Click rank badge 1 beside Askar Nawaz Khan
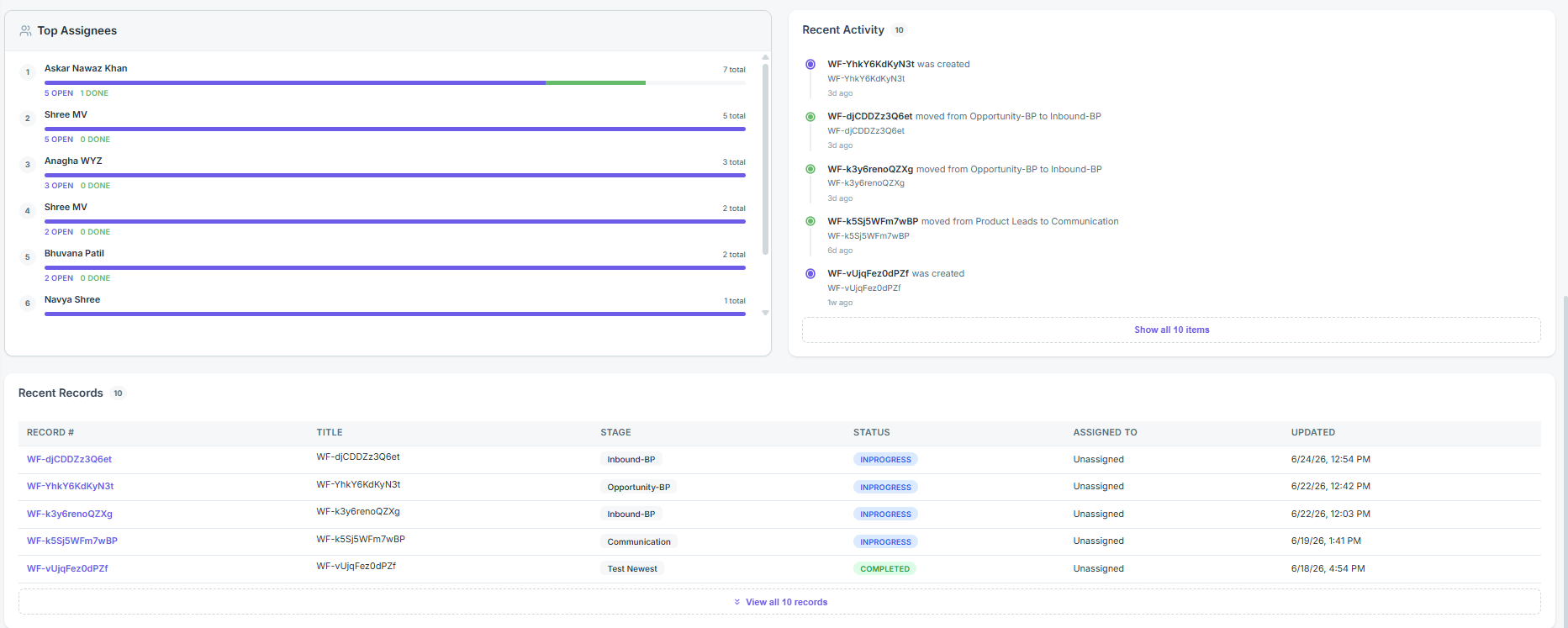Viewport: 1568px width, 628px height. pos(28,72)
